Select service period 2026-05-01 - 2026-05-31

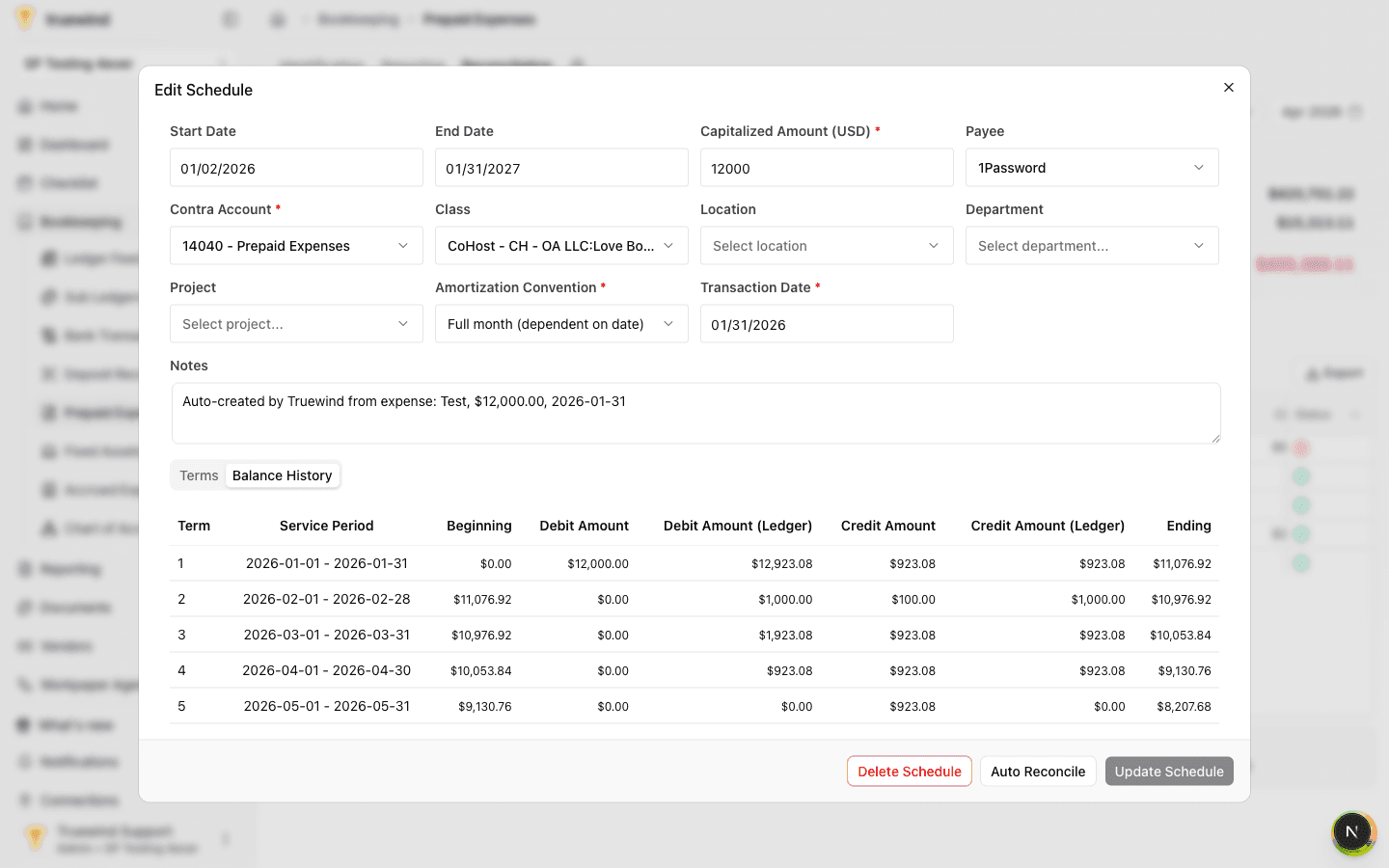327,706
